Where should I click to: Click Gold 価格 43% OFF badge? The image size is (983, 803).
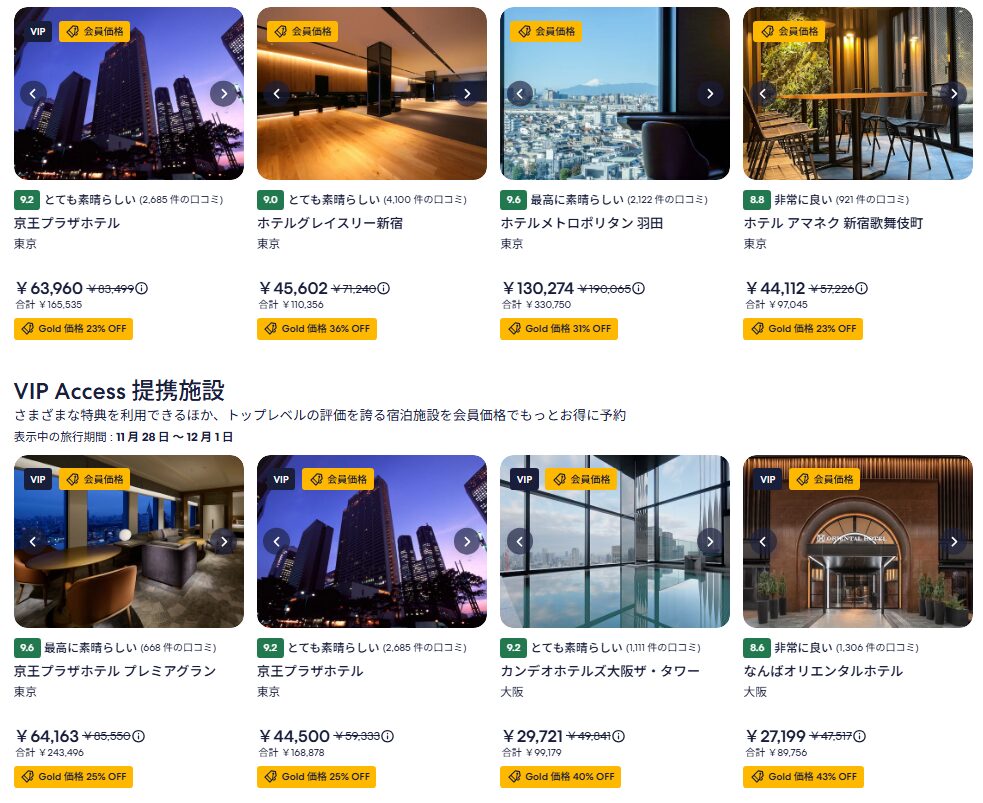pyautogui.click(x=803, y=776)
